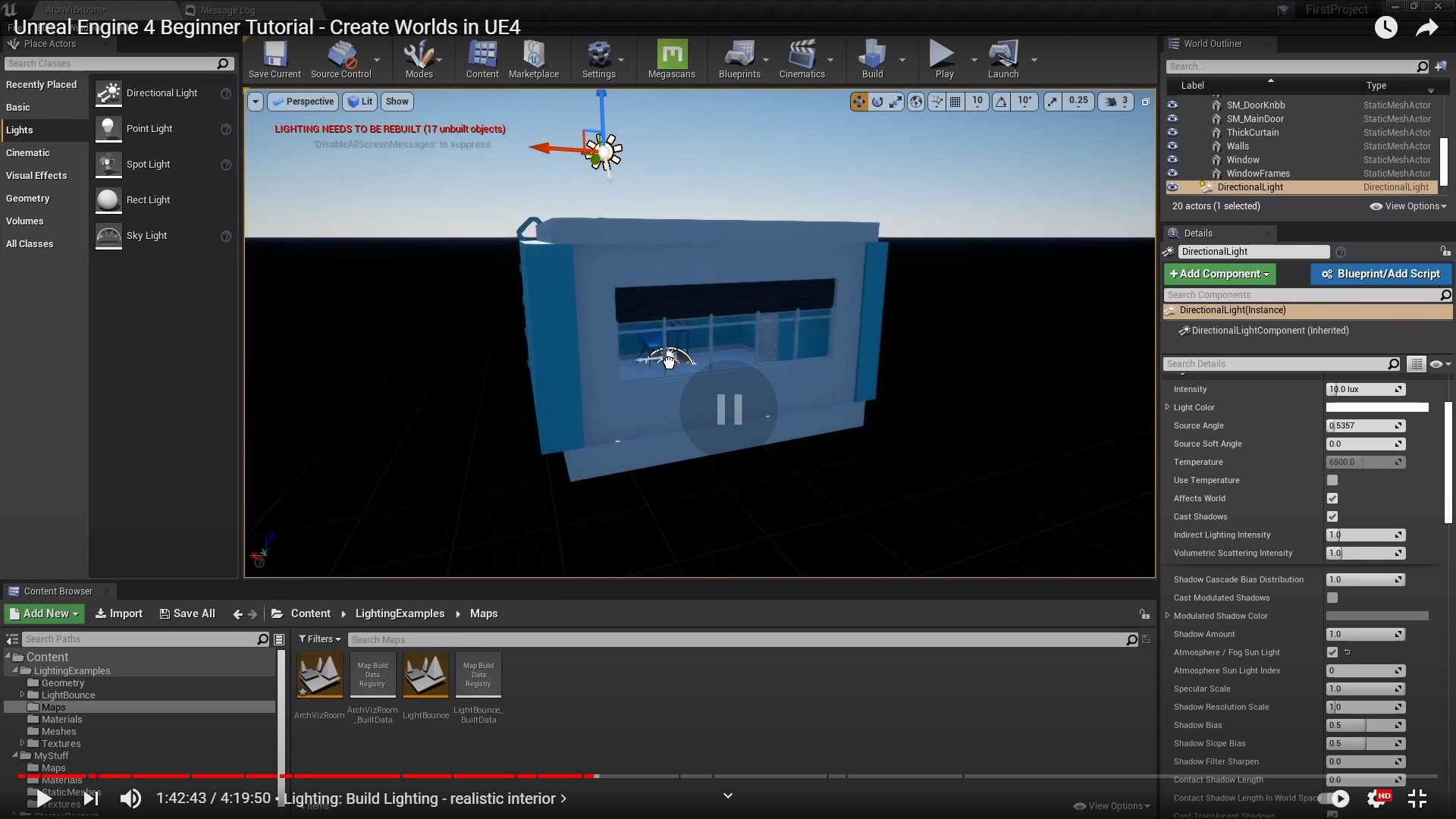
Task: Click the Save All button
Action: pyautogui.click(x=187, y=613)
